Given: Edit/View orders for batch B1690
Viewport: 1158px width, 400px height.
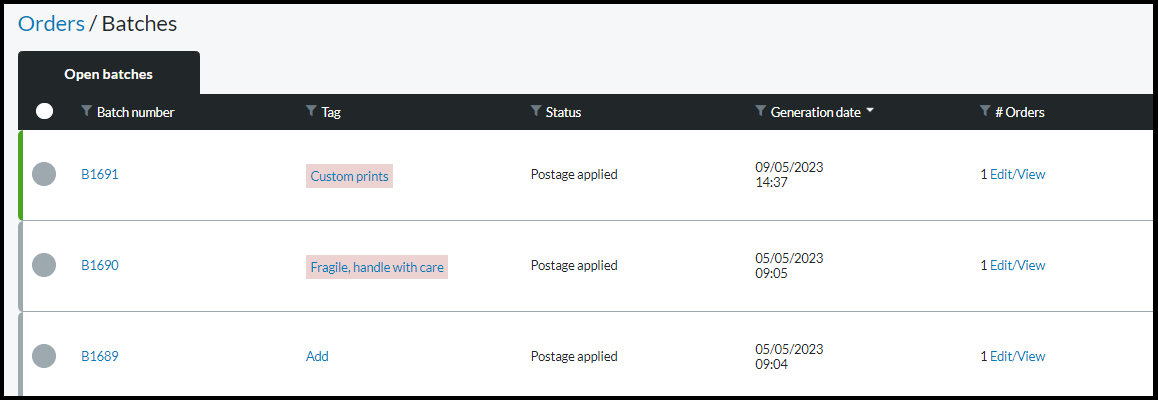Looking at the screenshot, I should pos(1017,265).
